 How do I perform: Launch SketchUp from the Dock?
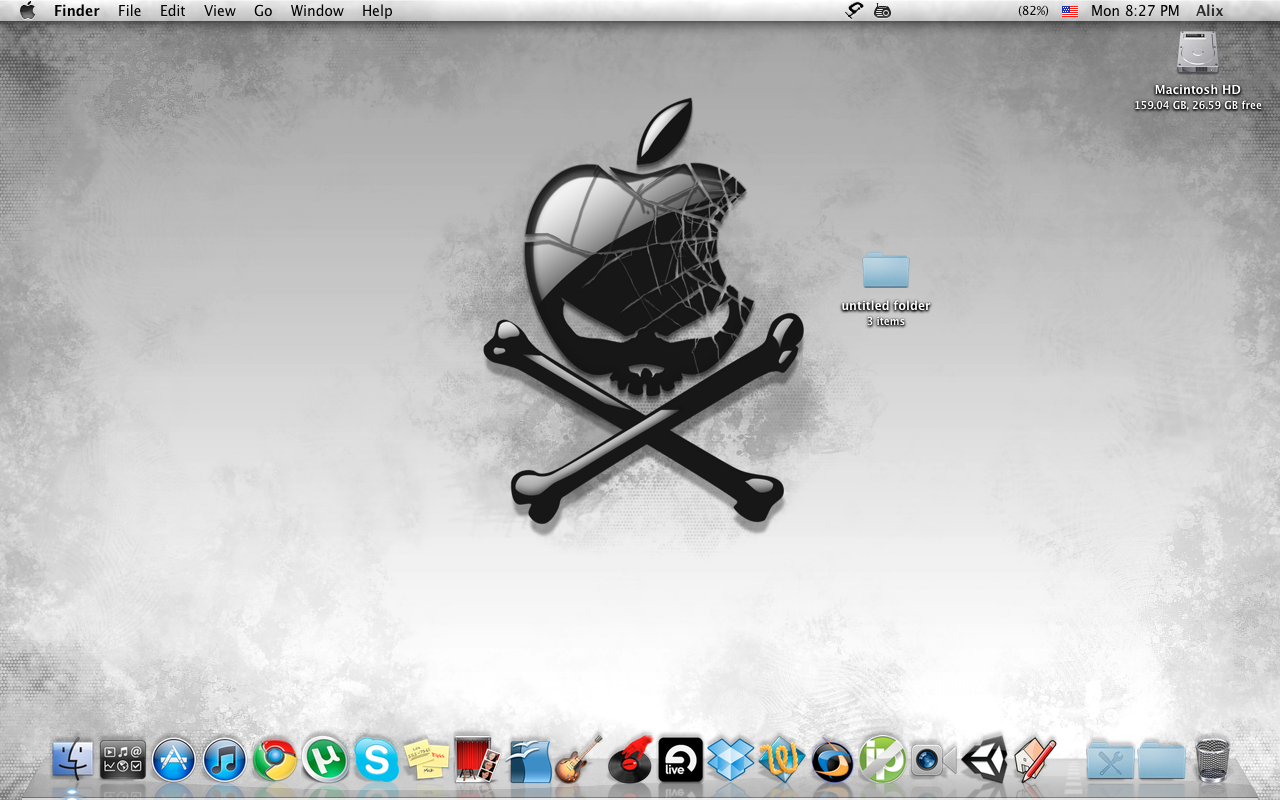pyautogui.click(x=1035, y=760)
